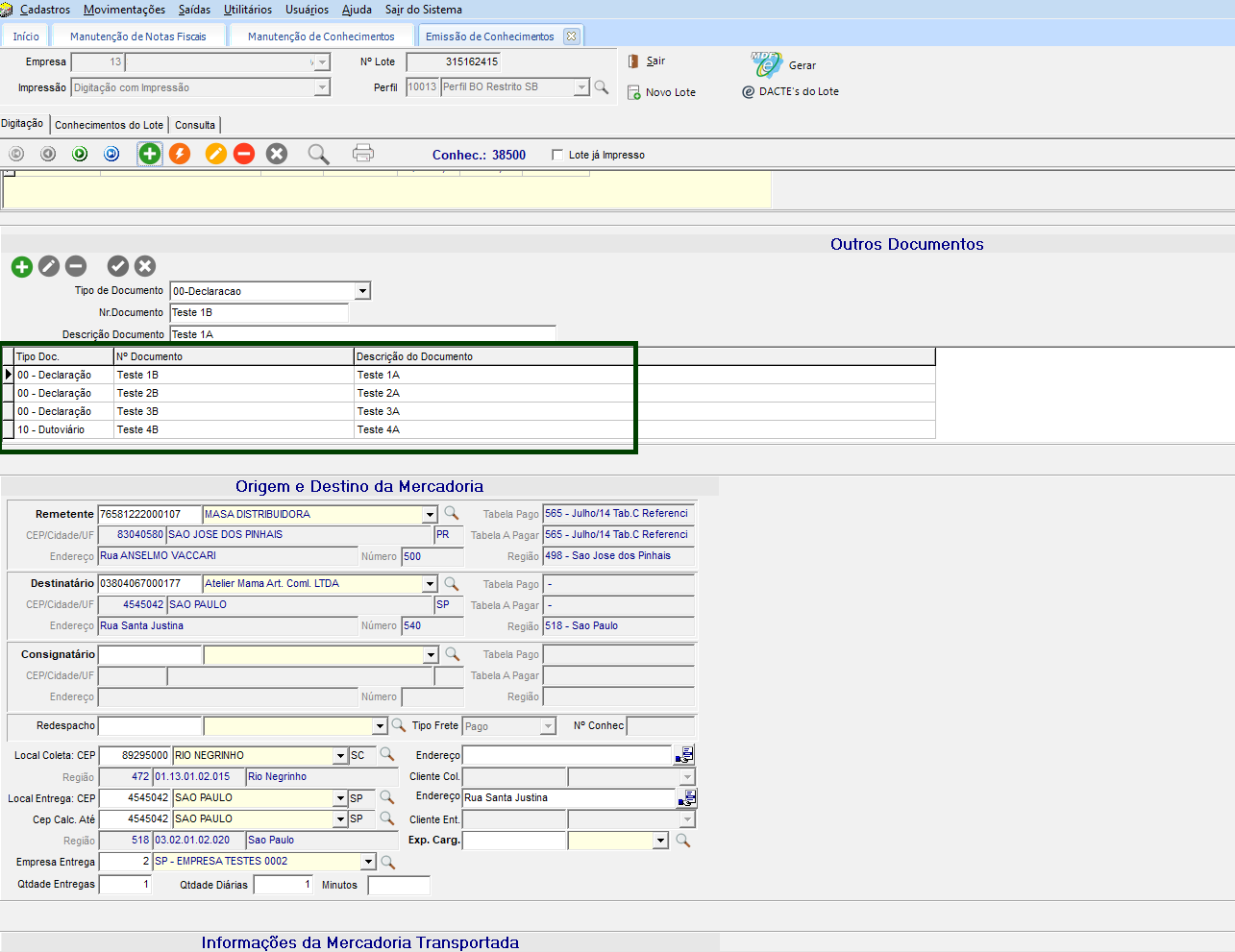Click the yellow pencil edit toolbar icon
This screenshot has width=1235, height=952.
(216, 154)
